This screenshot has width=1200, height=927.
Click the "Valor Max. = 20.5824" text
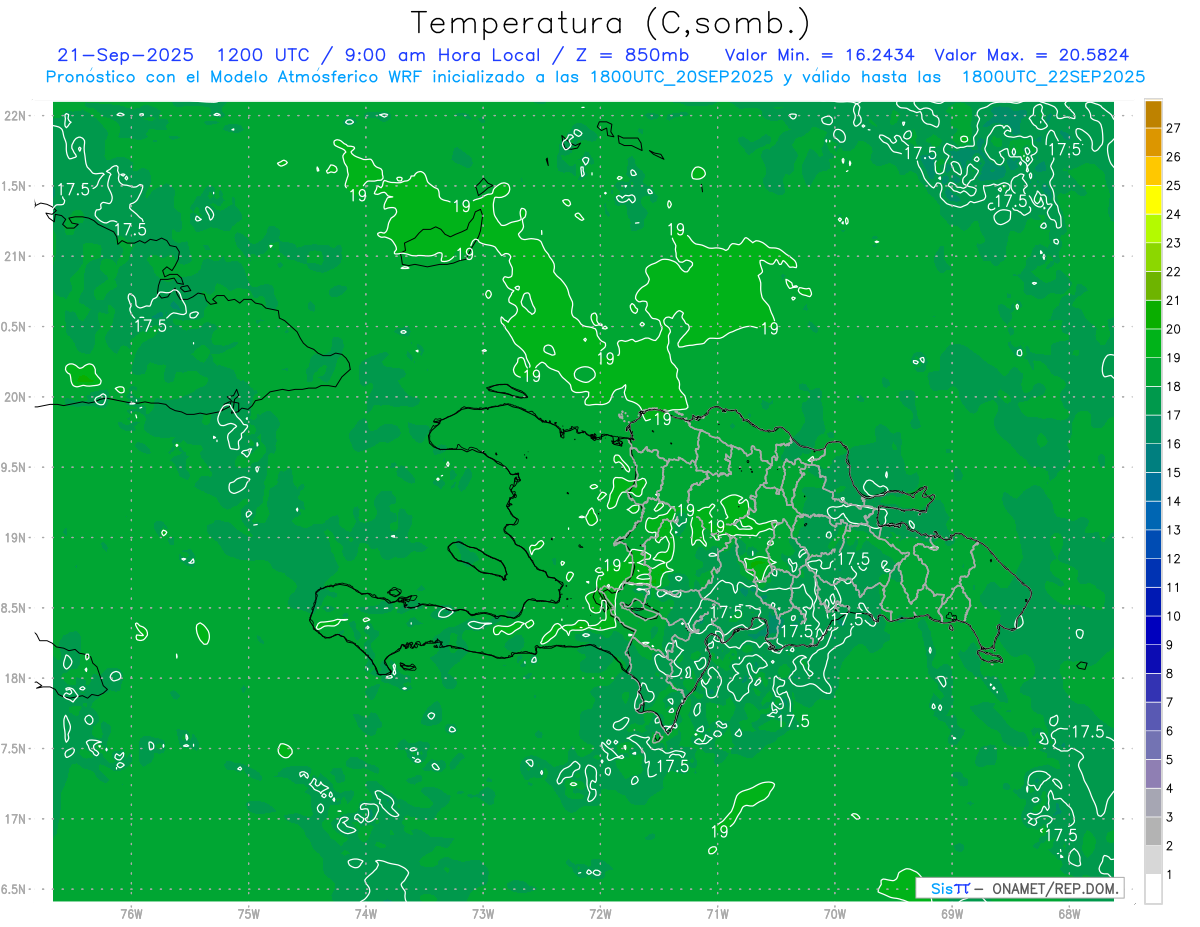1031,55
